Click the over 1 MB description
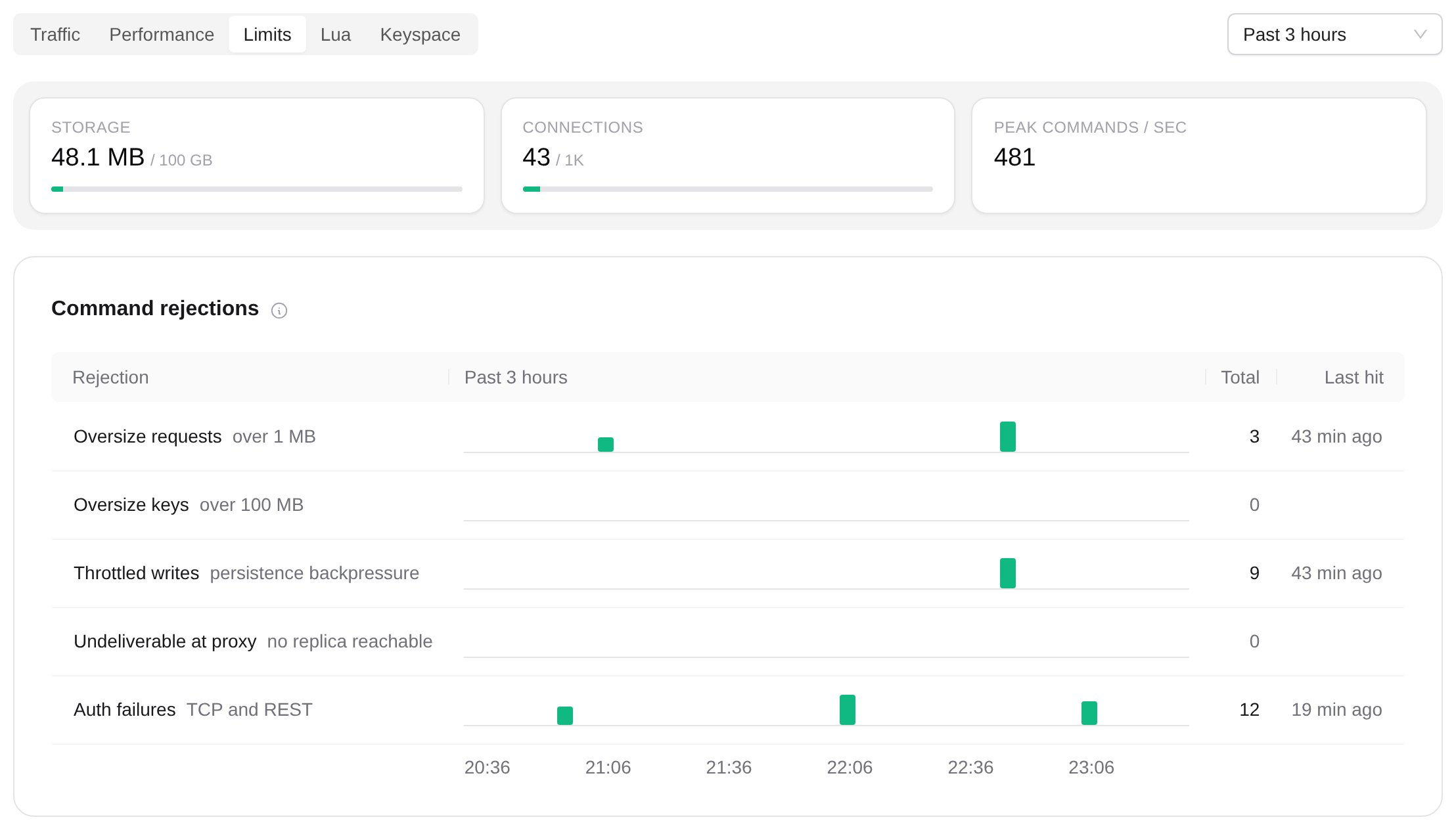This screenshot has width=1456, height=830. click(x=274, y=437)
